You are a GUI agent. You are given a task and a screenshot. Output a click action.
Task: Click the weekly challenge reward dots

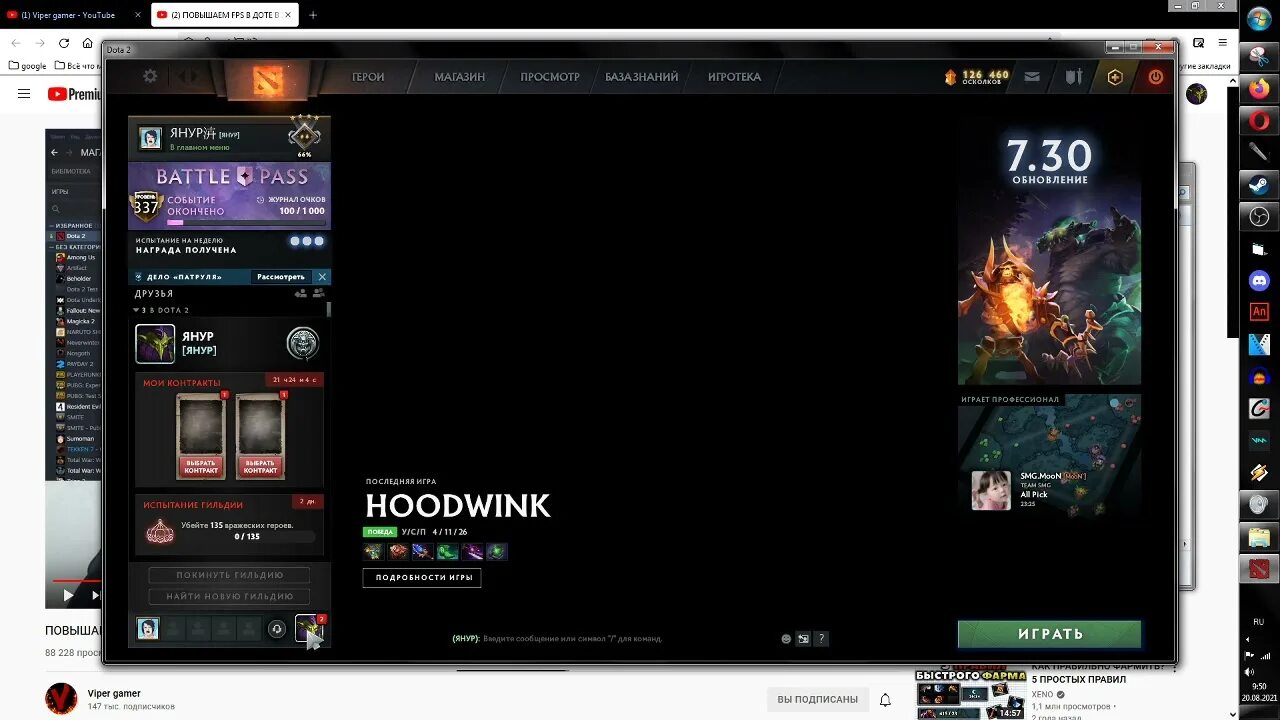[307, 241]
